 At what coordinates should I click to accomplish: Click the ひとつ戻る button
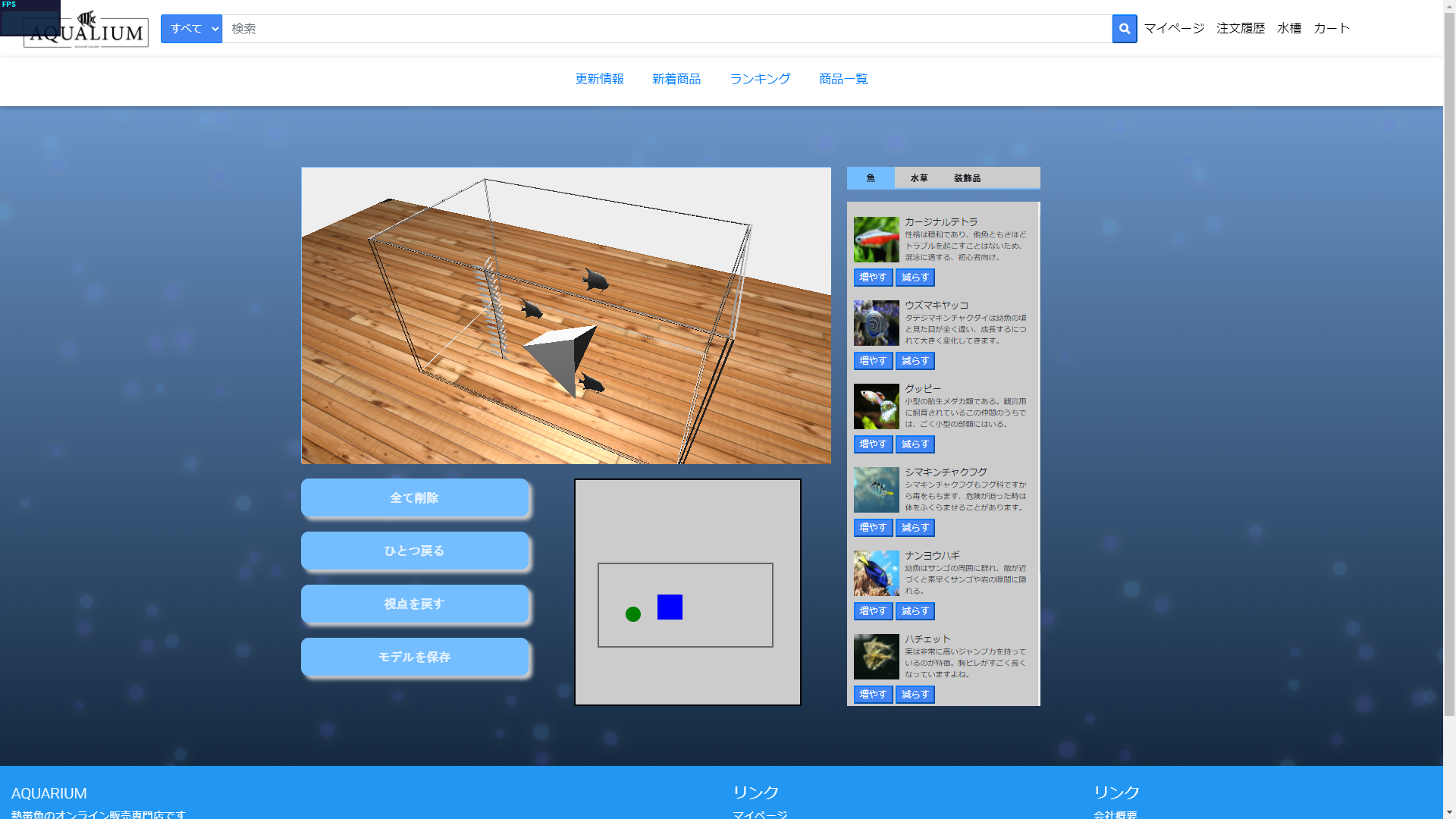415,551
